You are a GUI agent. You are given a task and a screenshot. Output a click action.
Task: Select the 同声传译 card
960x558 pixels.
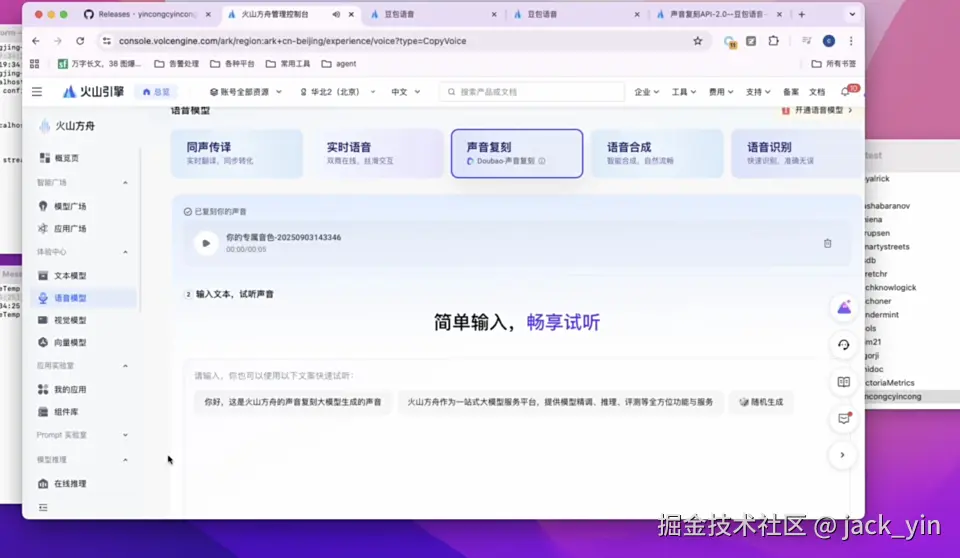(x=237, y=153)
